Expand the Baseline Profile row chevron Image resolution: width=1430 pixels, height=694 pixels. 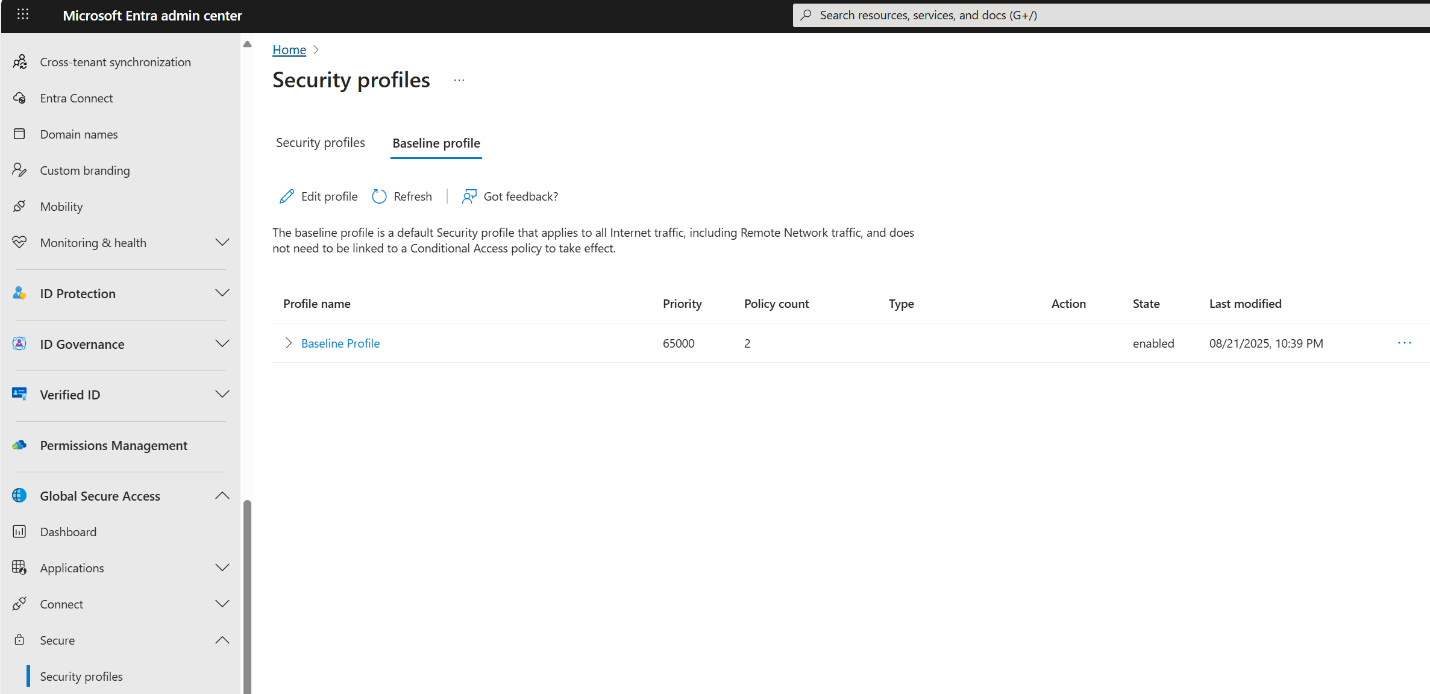click(x=288, y=343)
